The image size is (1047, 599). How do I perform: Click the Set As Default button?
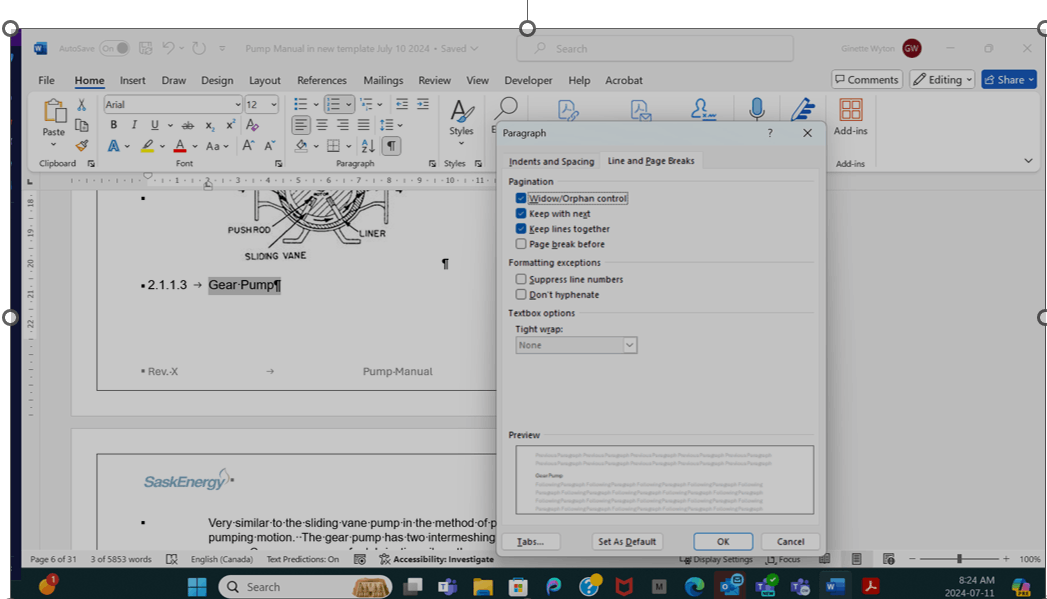click(627, 541)
